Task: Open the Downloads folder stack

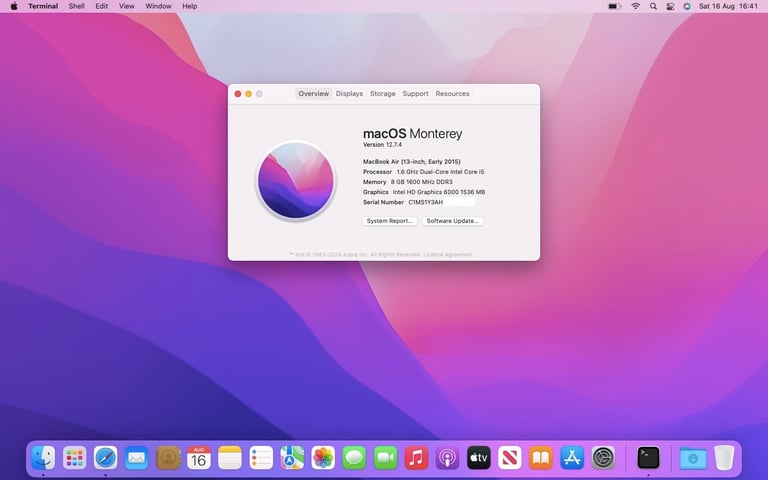Action: [693, 458]
